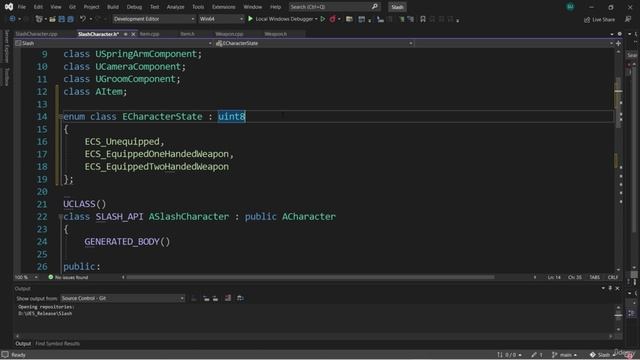640x360 pixels.
Task: Open the Edit menu
Action: (x=38, y=7)
